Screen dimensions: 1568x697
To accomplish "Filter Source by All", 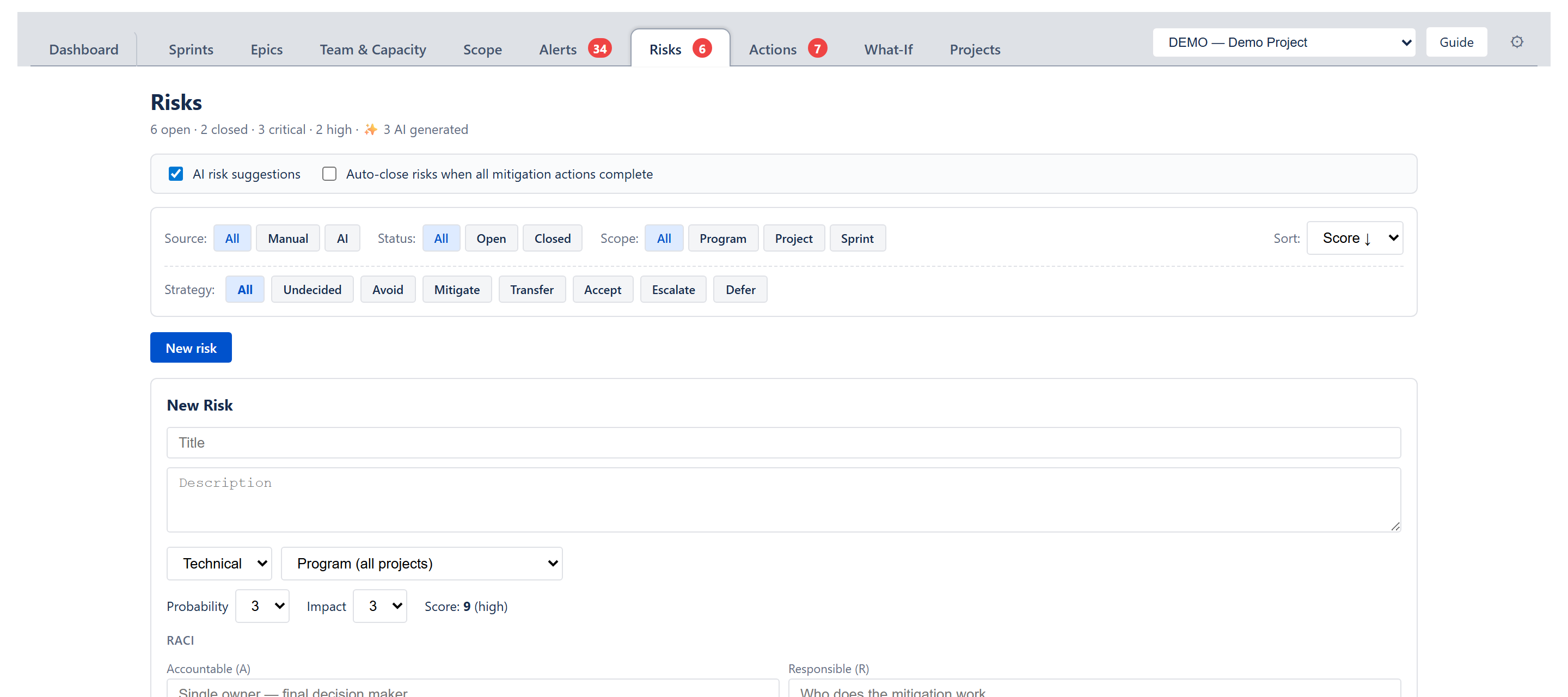I will pyautogui.click(x=232, y=239).
